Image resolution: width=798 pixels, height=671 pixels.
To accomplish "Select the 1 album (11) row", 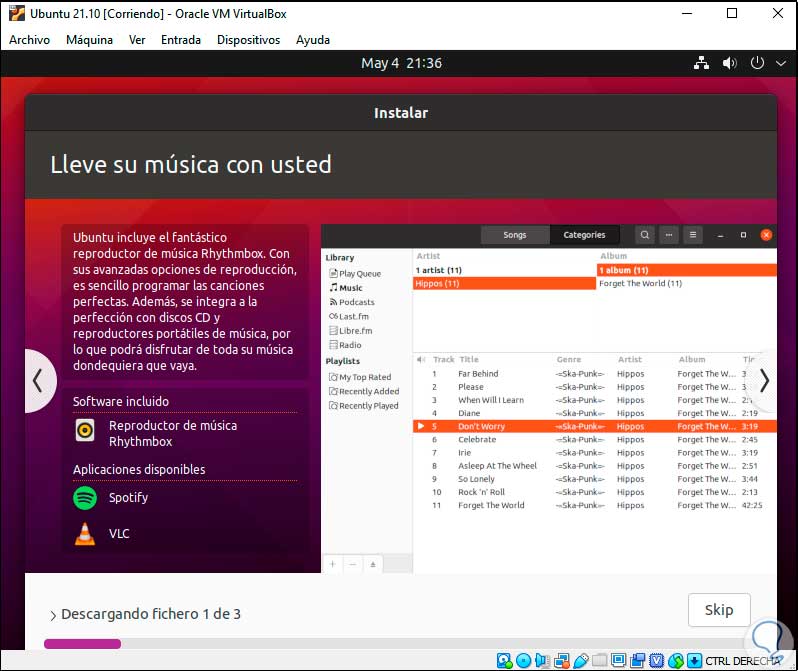I will pos(687,270).
